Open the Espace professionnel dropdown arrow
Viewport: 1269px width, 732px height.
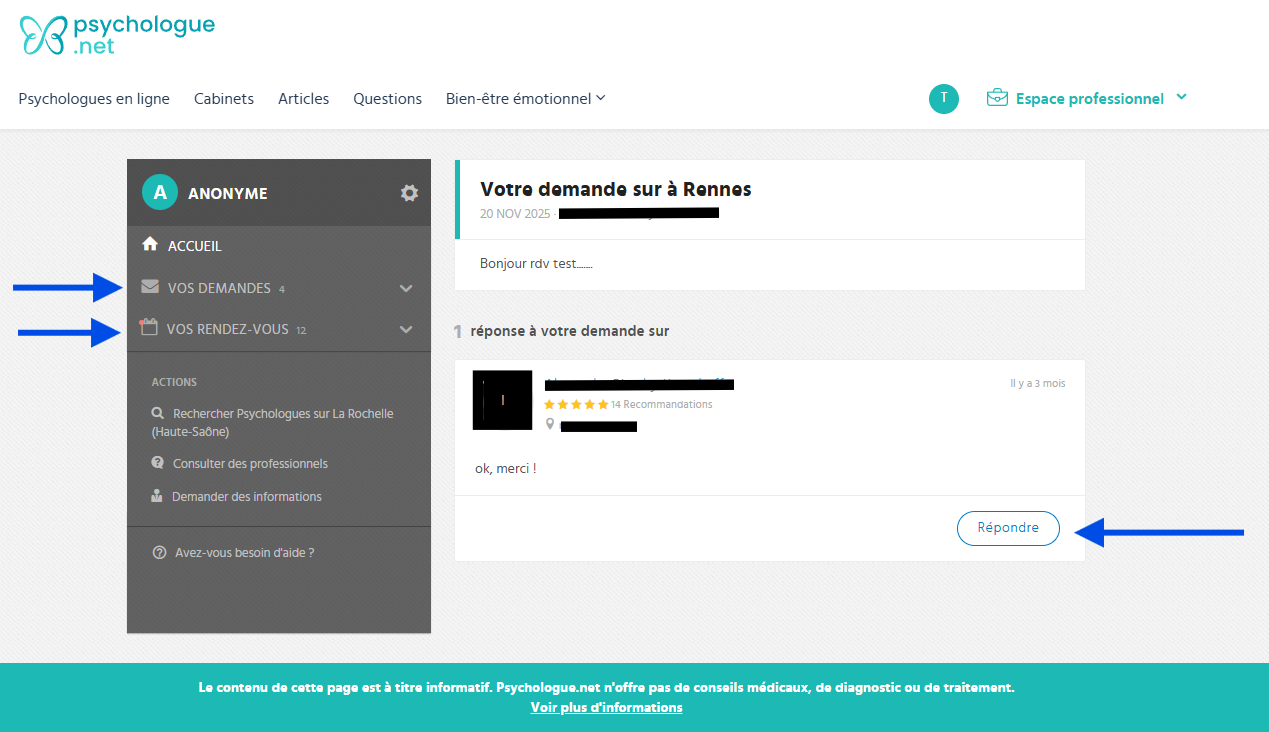1181,97
